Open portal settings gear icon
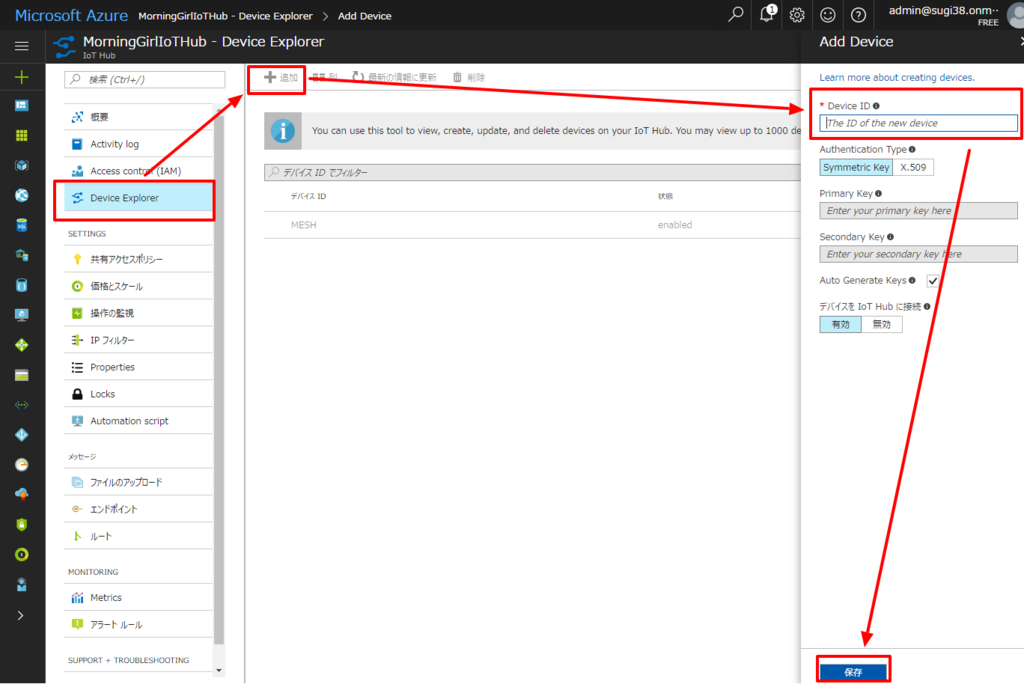This screenshot has height=684, width=1024. [797, 15]
